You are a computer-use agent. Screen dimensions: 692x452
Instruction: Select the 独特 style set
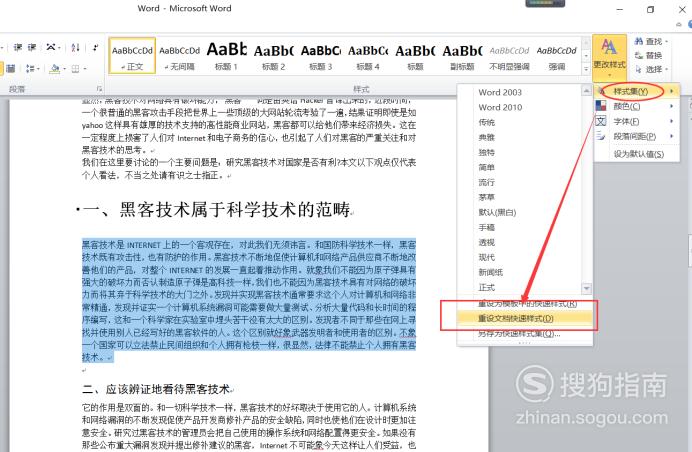coord(520,152)
